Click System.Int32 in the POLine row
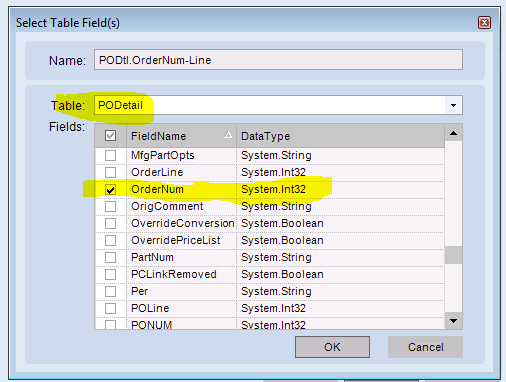 point(273,308)
